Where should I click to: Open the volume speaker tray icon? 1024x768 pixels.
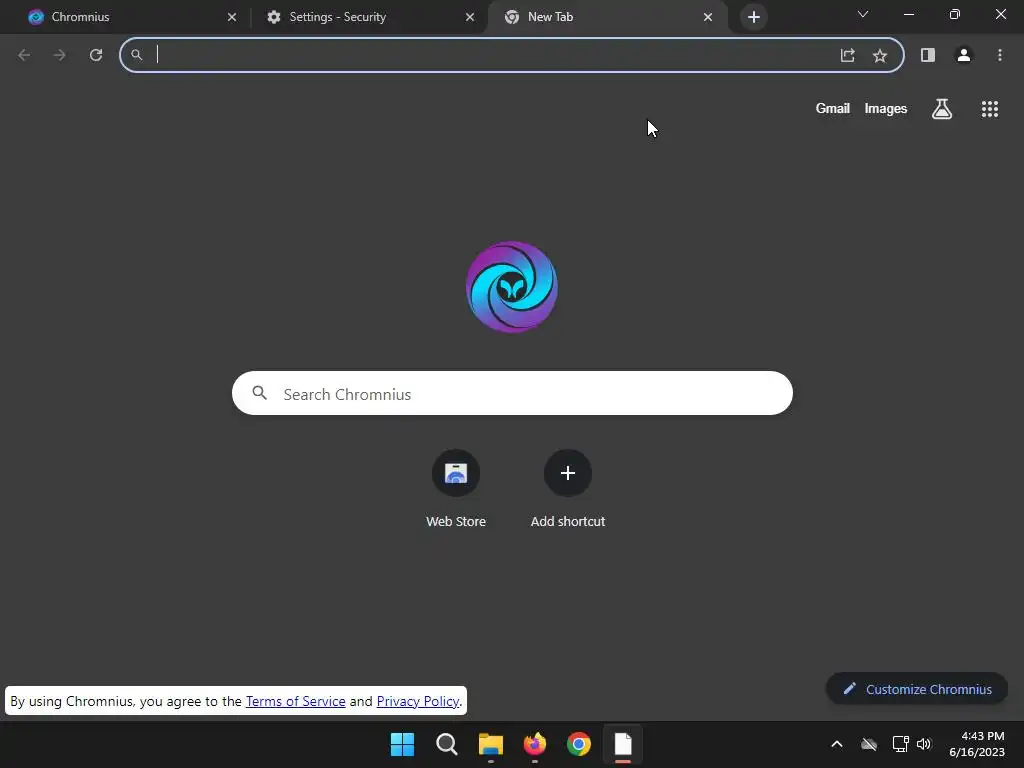point(924,744)
